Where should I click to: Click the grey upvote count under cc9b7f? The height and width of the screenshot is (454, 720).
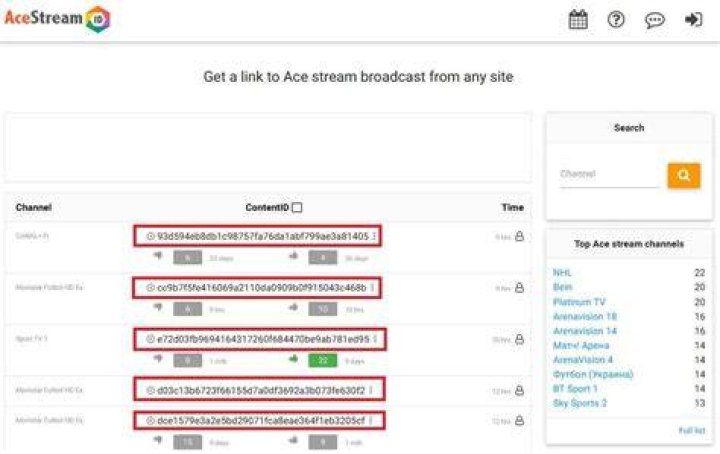coord(323,309)
